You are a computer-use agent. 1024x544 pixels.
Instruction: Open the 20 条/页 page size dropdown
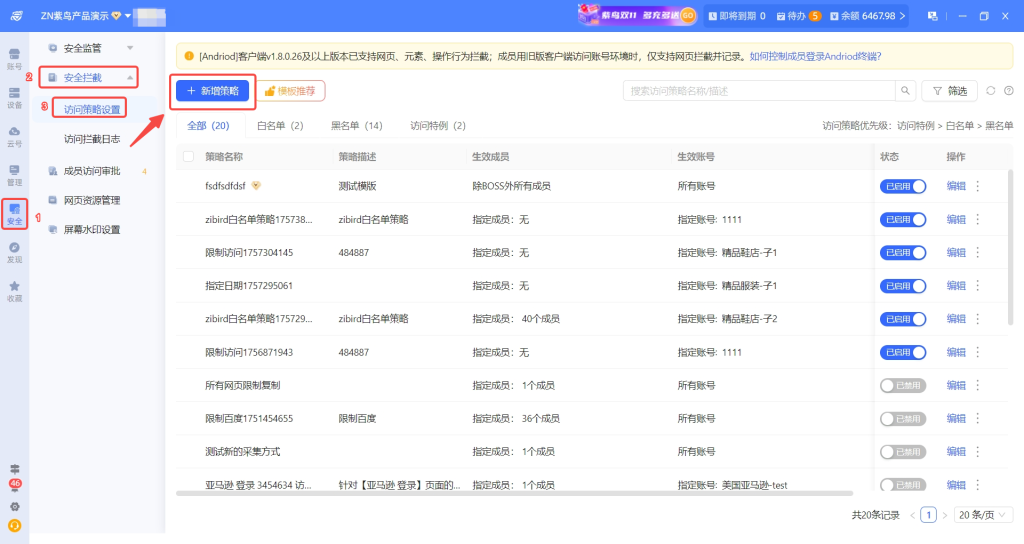(981, 515)
